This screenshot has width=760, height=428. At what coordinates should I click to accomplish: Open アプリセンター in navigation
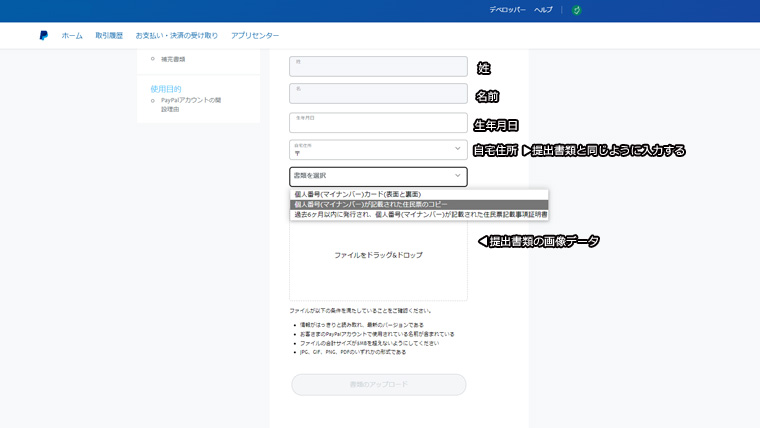click(255, 35)
